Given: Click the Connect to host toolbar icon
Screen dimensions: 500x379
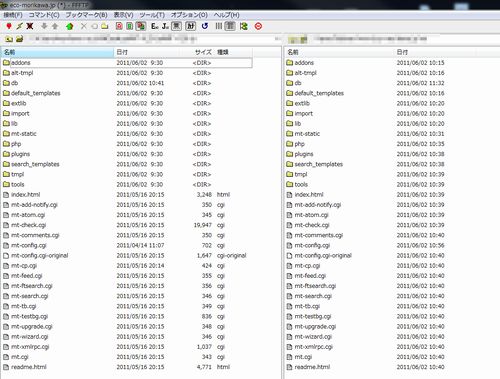Looking at the screenshot, I should 9,26.
